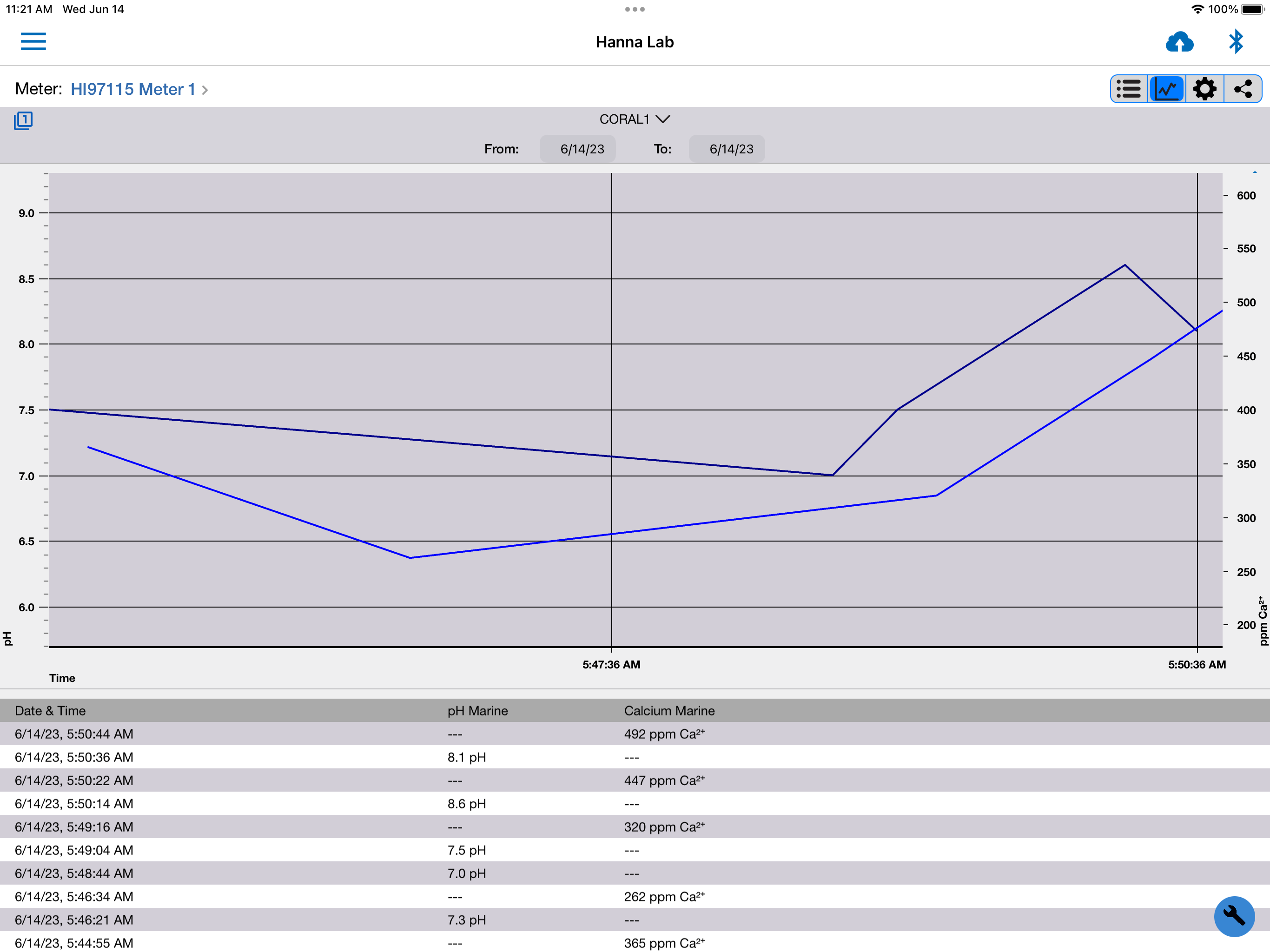Open HI97115 Meter 1 selector
Image resolution: width=1270 pixels, height=952 pixels.
(x=132, y=89)
